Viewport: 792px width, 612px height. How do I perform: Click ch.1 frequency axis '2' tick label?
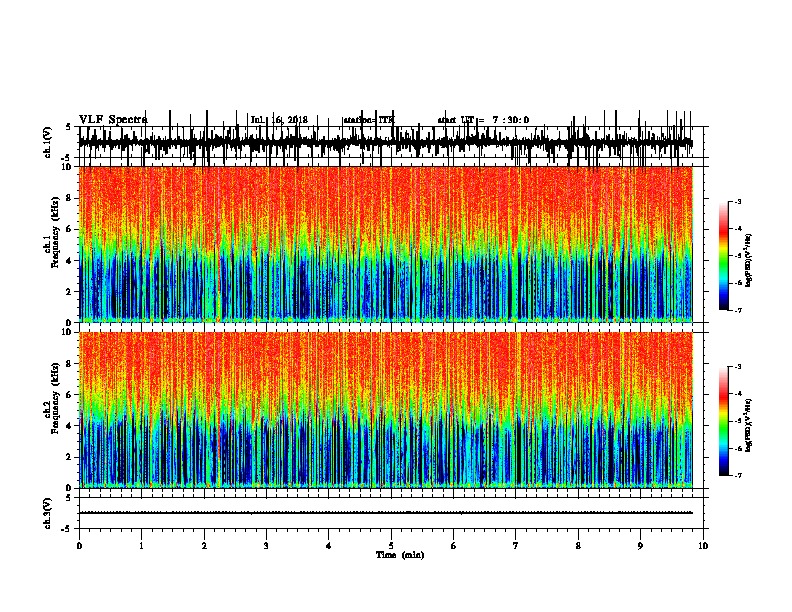[70, 292]
